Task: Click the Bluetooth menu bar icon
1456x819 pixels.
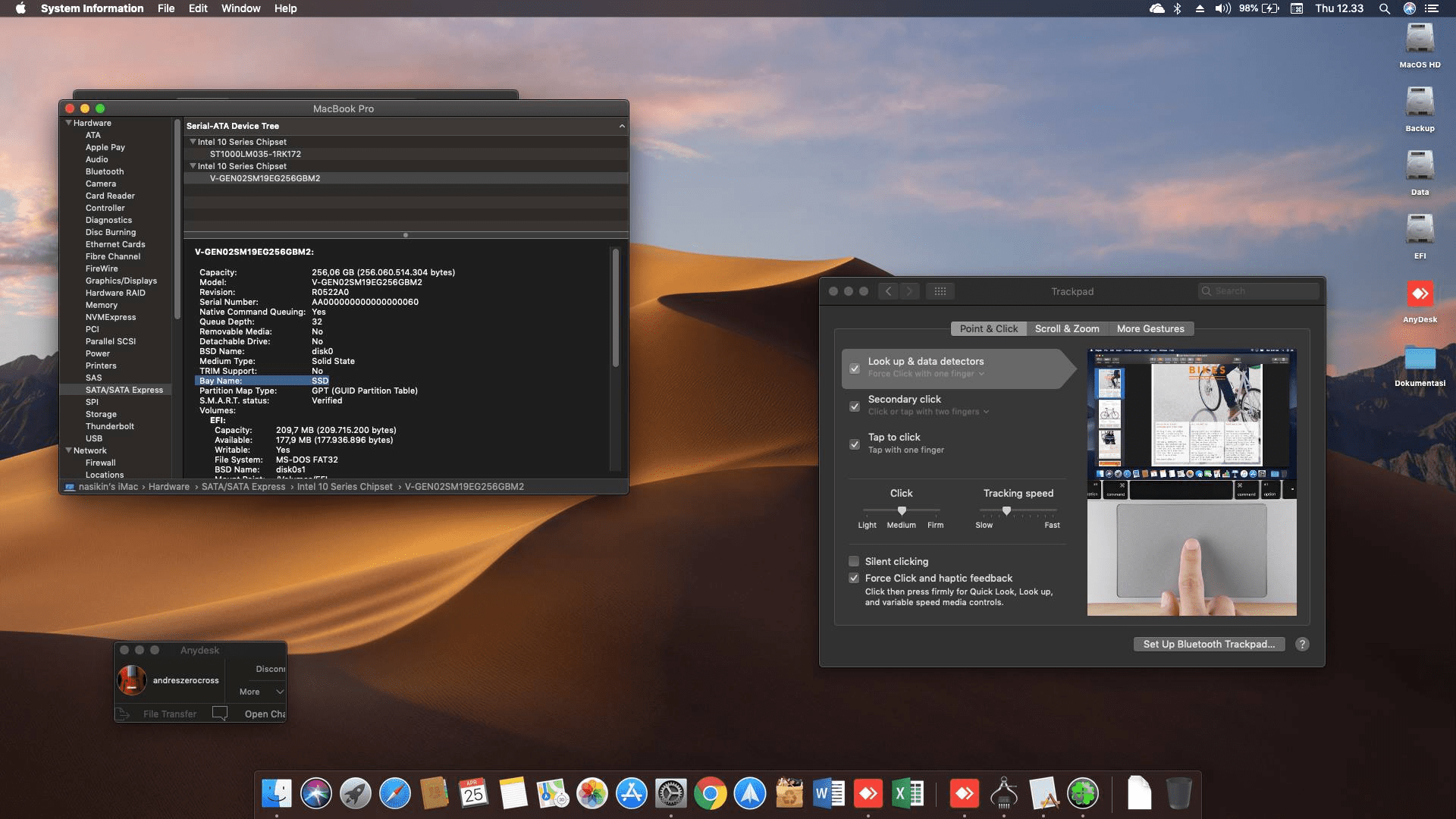Action: tap(1178, 8)
